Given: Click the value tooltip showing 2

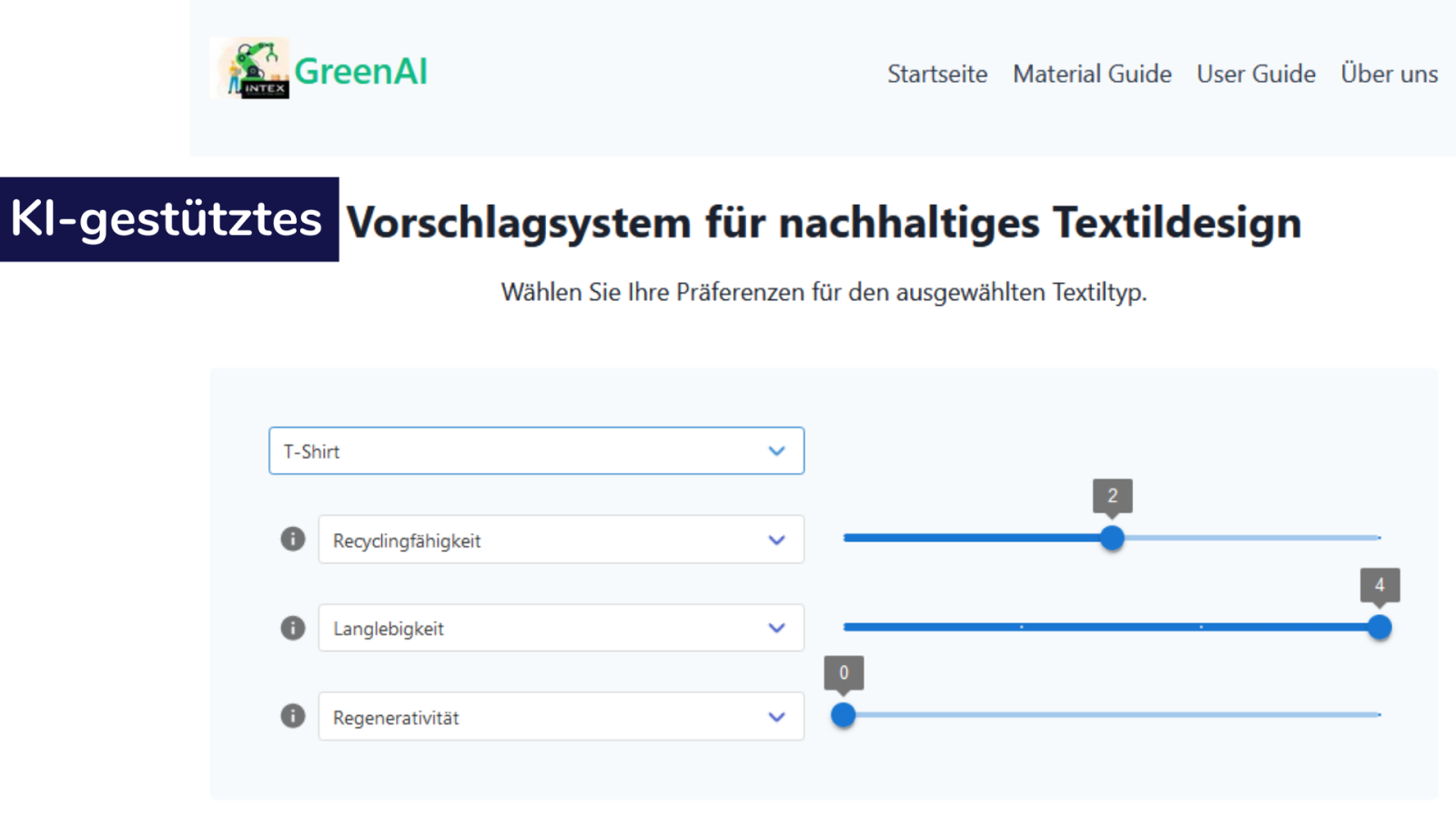Looking at the screenshot, I should coord(1112,497).
